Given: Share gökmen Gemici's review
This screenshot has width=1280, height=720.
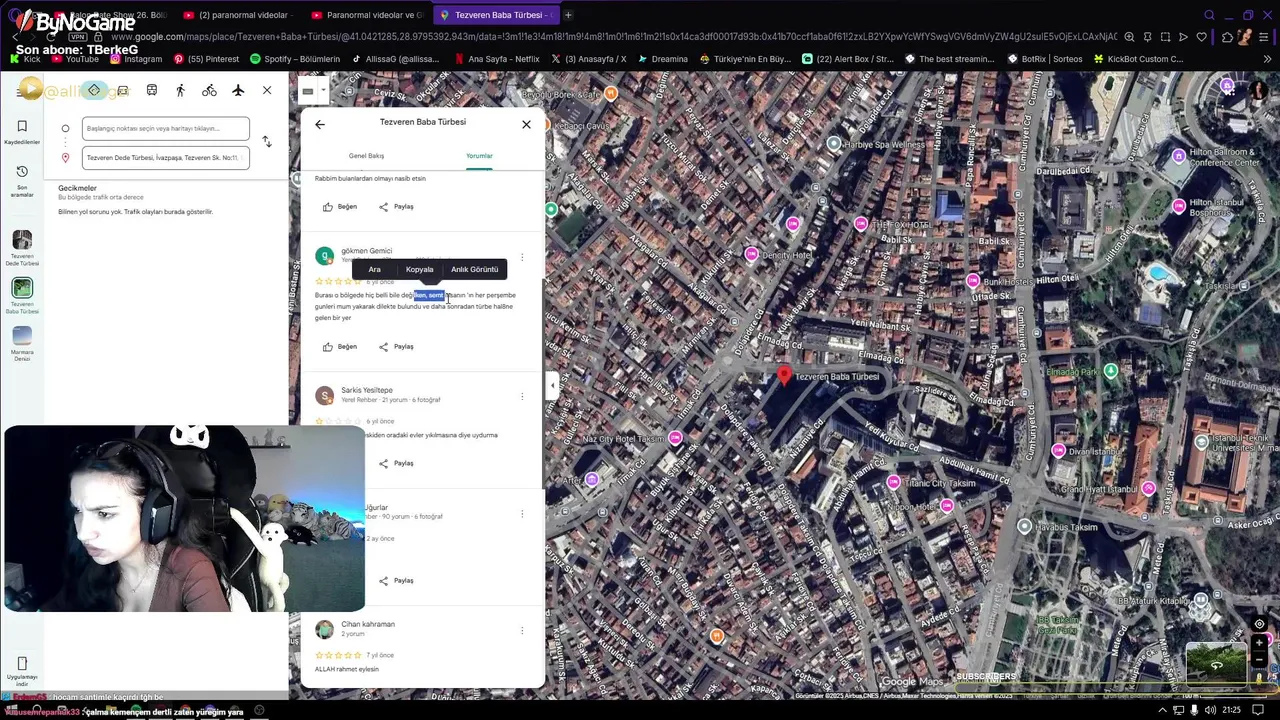Looking at the screenshot, I should click(x=396, y=347).
